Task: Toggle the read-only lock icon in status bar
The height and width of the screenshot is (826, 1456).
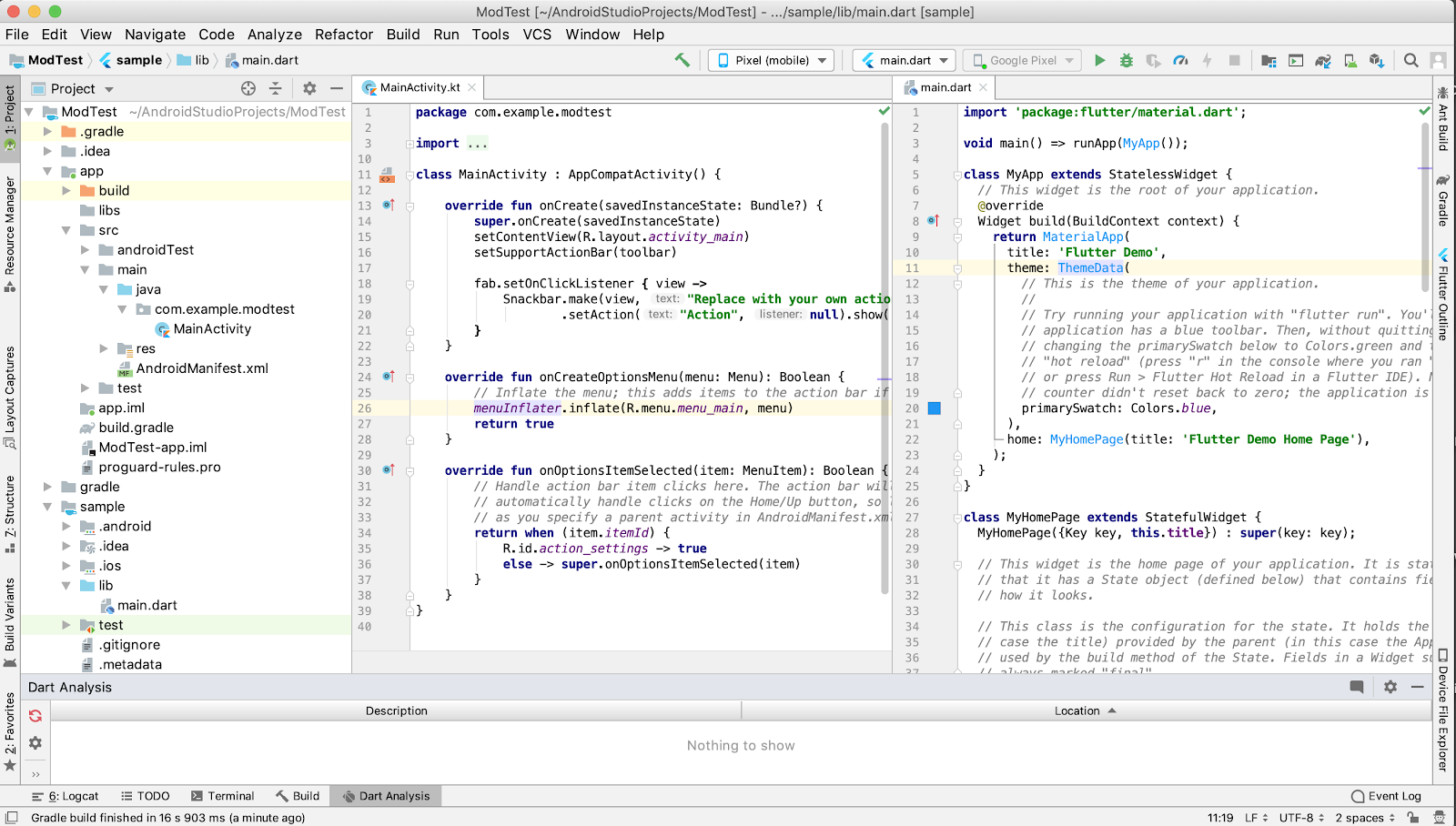Action: click(1412, 818)
